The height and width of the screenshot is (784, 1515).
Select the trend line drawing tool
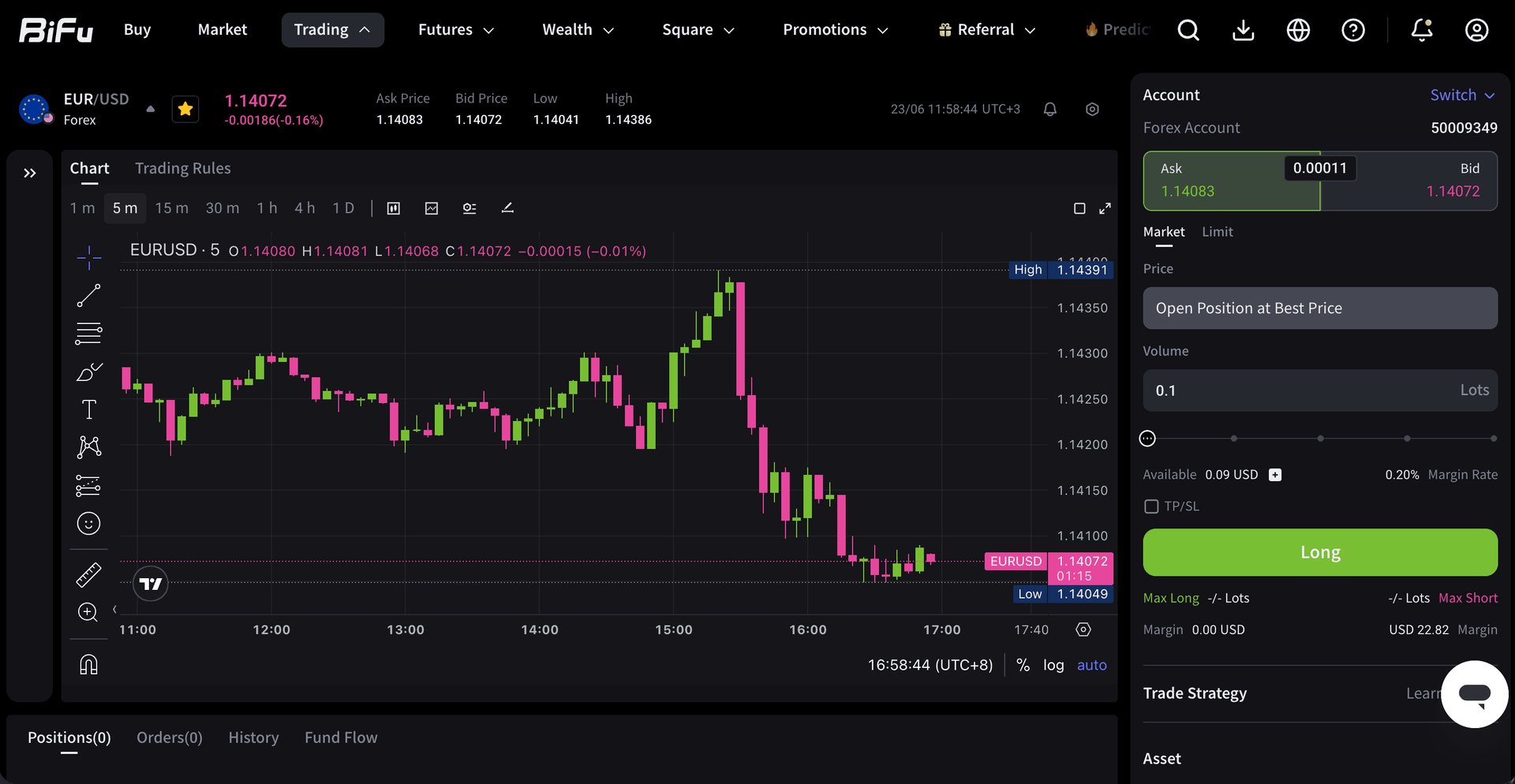pyautogui.click(x=88, y=296)
